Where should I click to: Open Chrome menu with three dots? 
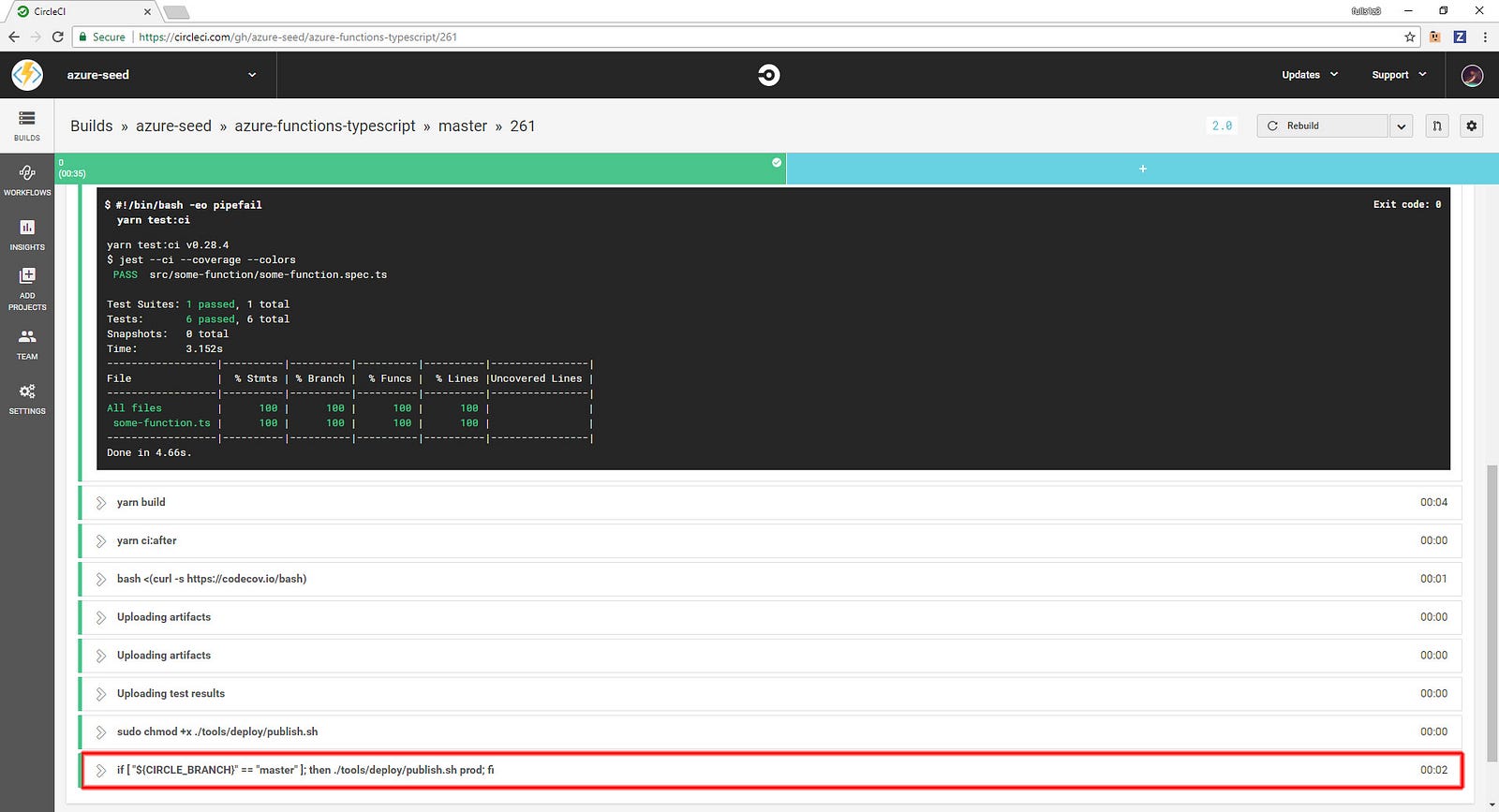click(1485, 37)
